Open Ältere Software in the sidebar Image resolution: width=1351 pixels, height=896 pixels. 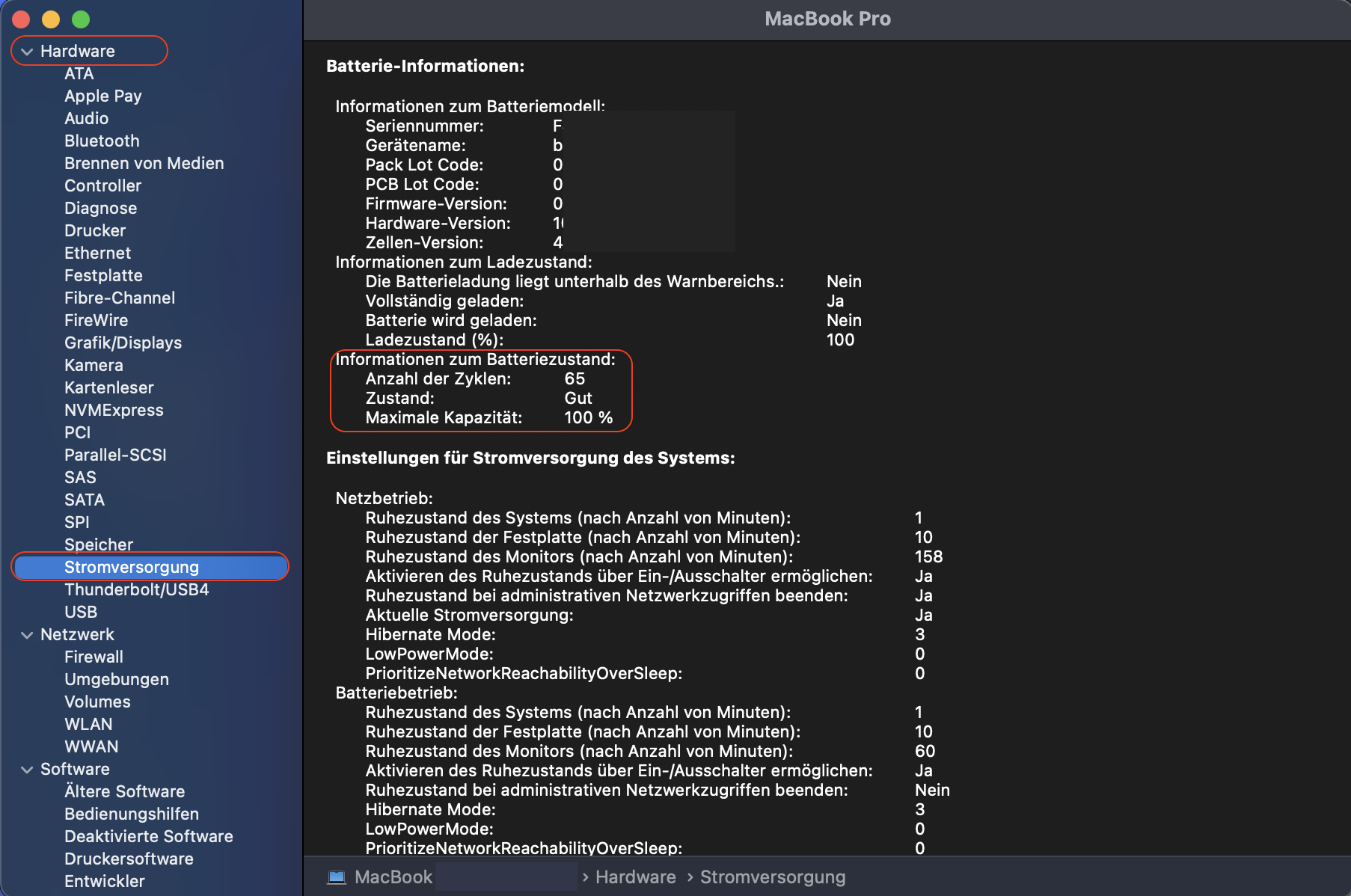tap(124, 791)
